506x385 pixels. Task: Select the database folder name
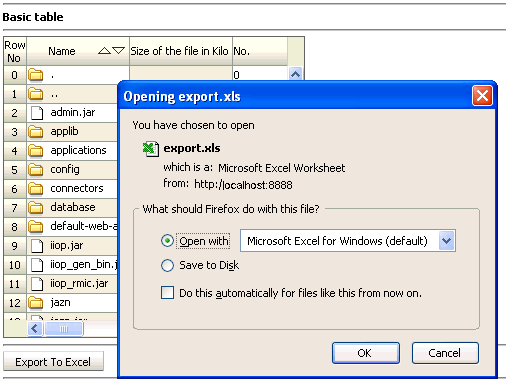73,207
